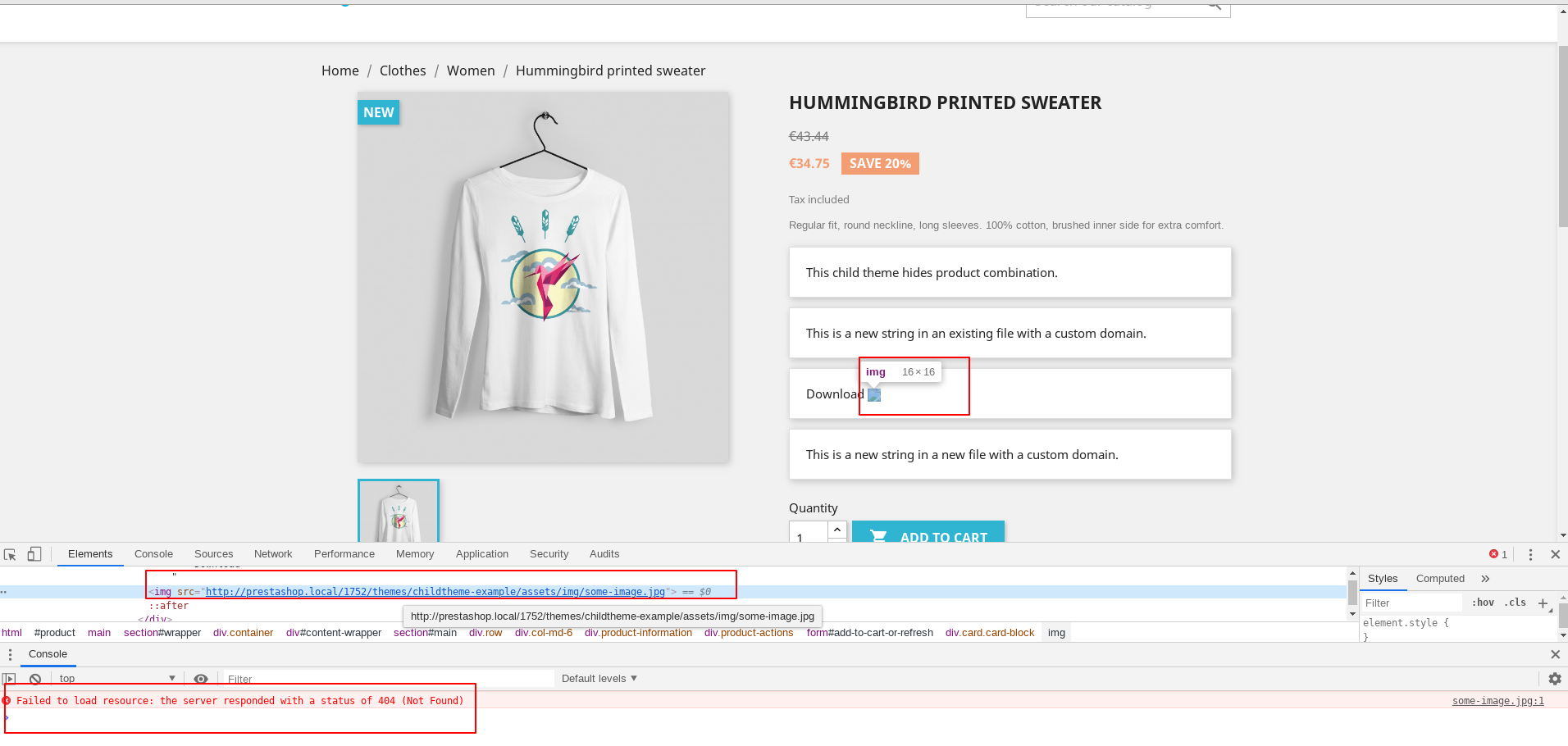Close the Console drawer
Image resolution: width=1568 pixels, height=746 pixels.
(x=1555, y=654)
